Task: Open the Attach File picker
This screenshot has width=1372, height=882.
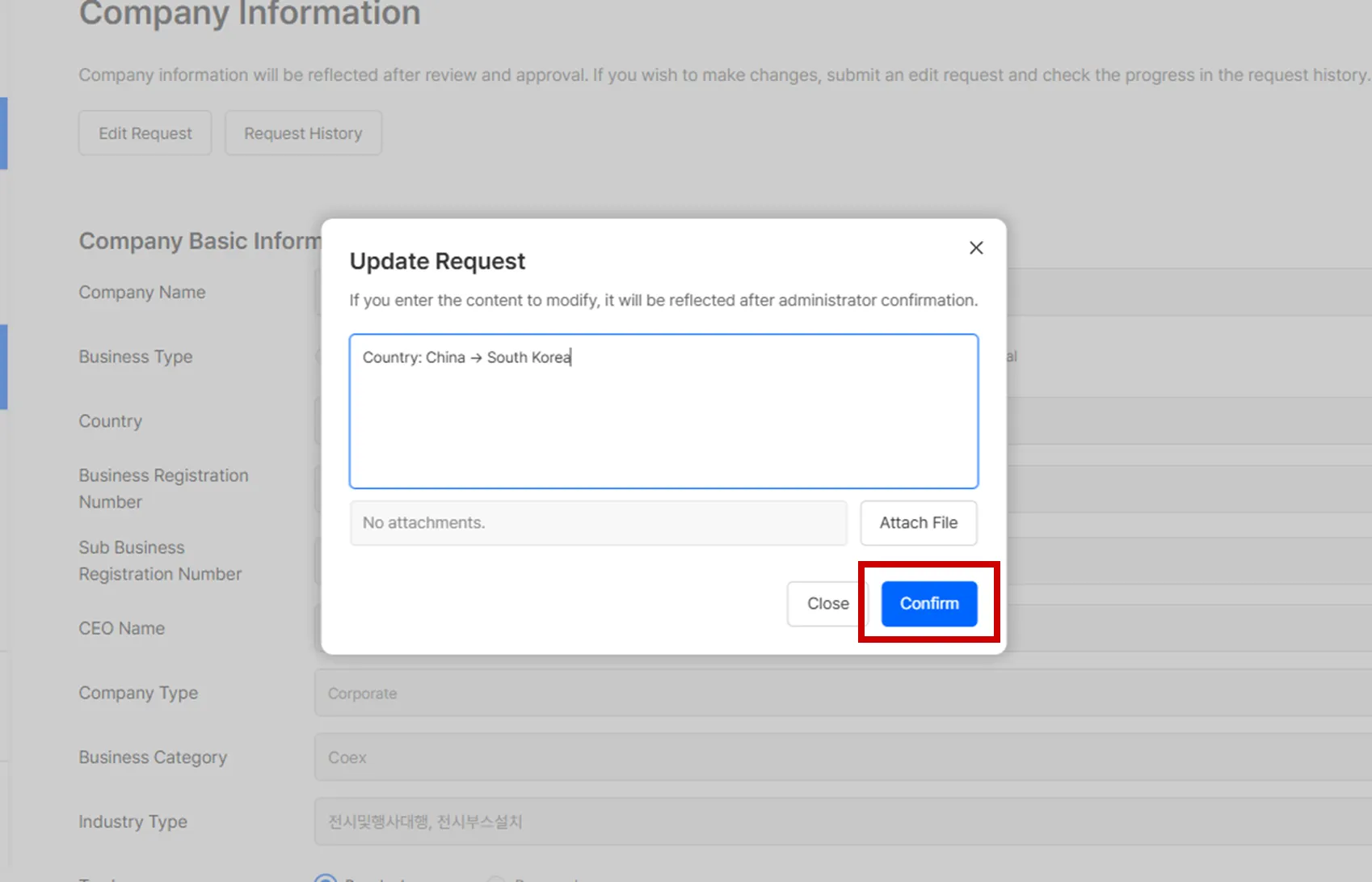Action: tap(918, 523)
